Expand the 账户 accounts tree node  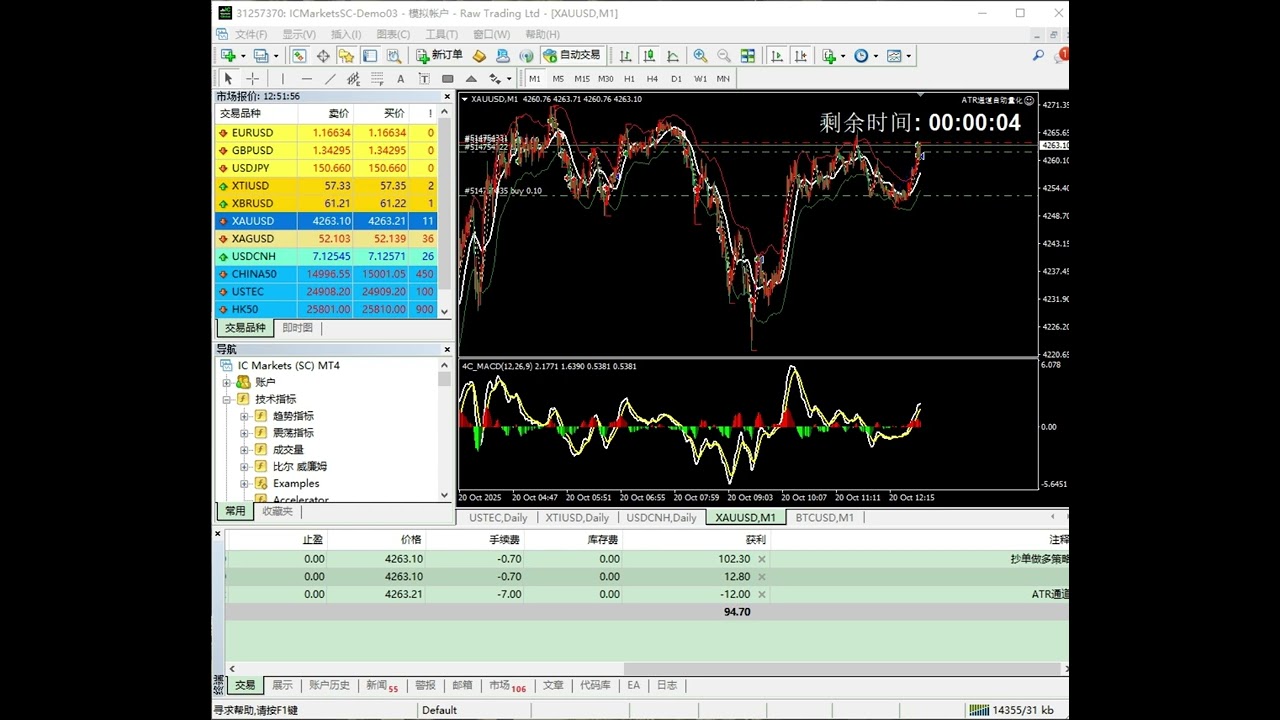[x=227, y=382]
